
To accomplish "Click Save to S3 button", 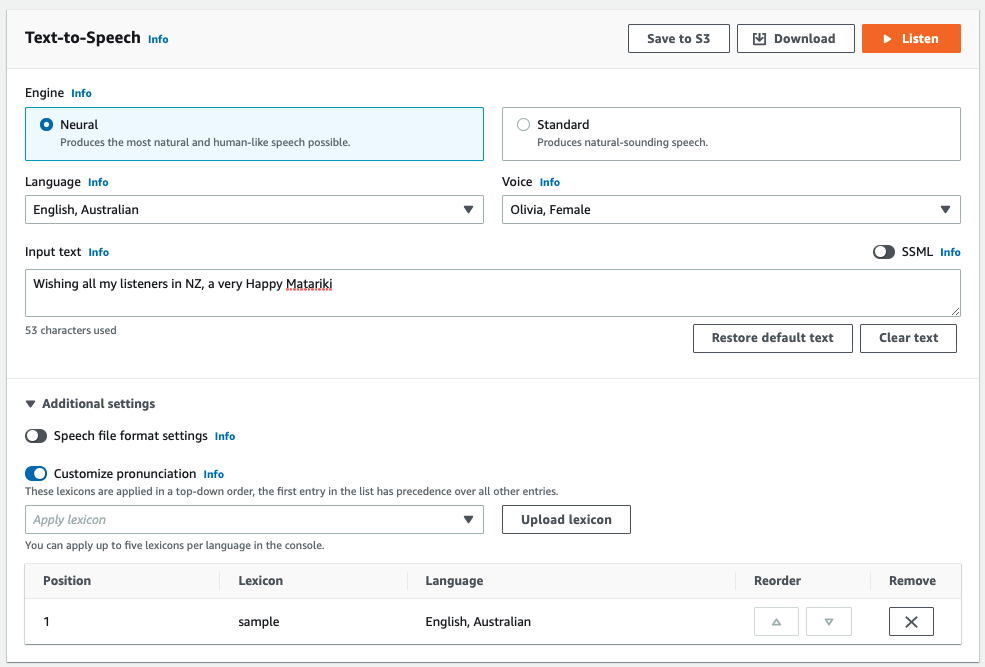I will pyautogui.click(x=678, y=39).
